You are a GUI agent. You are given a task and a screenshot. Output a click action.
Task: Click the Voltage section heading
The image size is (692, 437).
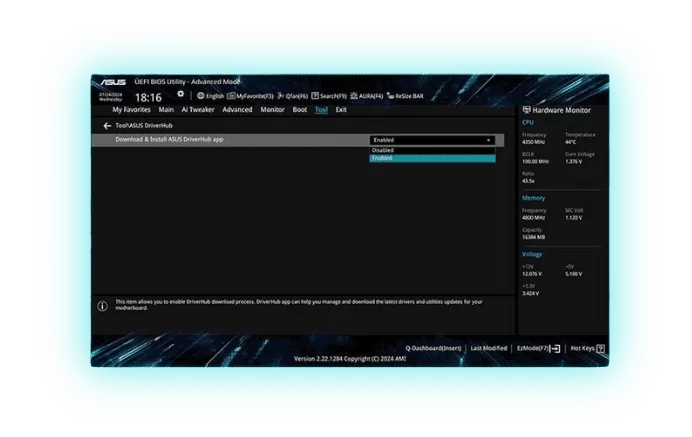532,254
